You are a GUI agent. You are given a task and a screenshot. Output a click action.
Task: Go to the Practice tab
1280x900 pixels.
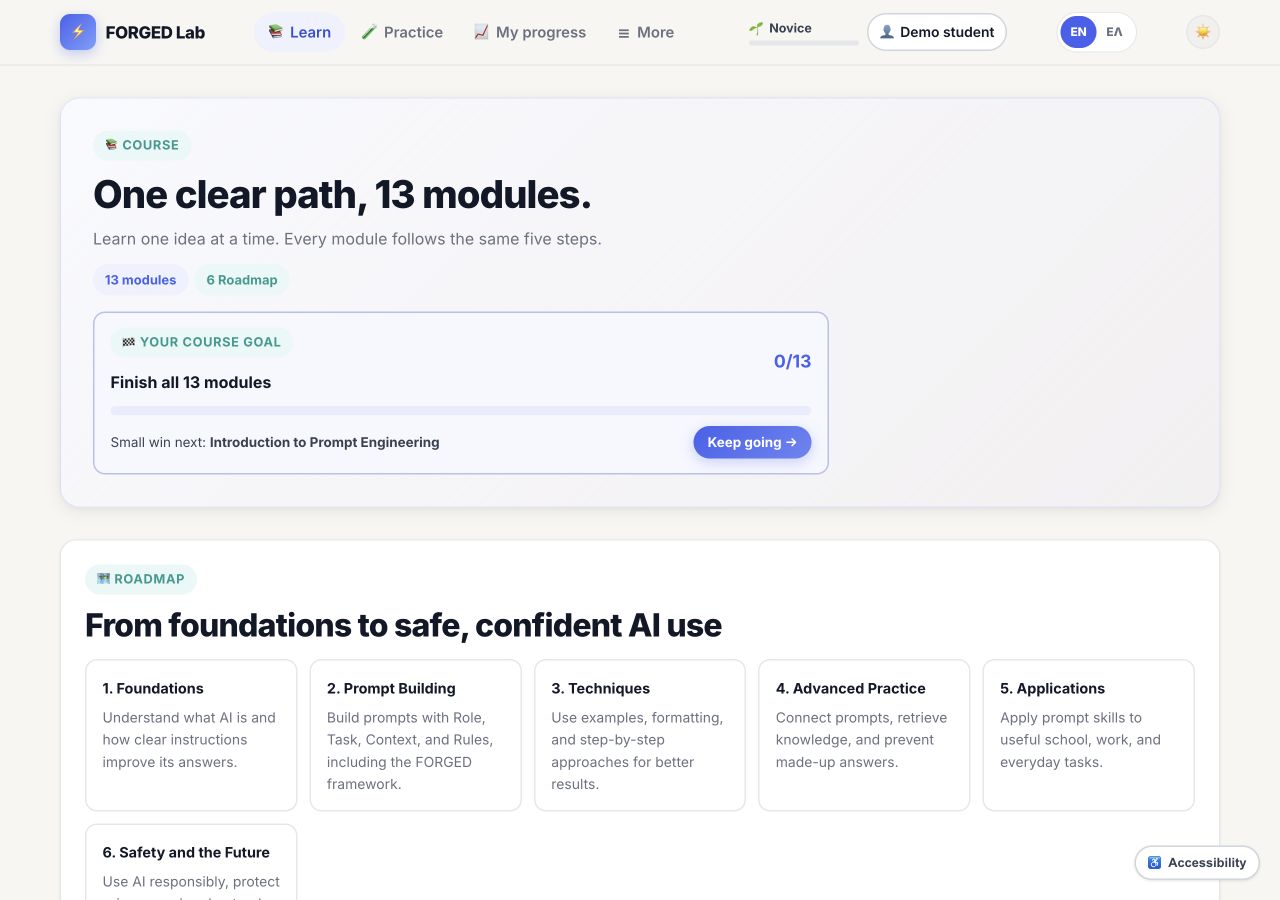(x=402, y=32)
